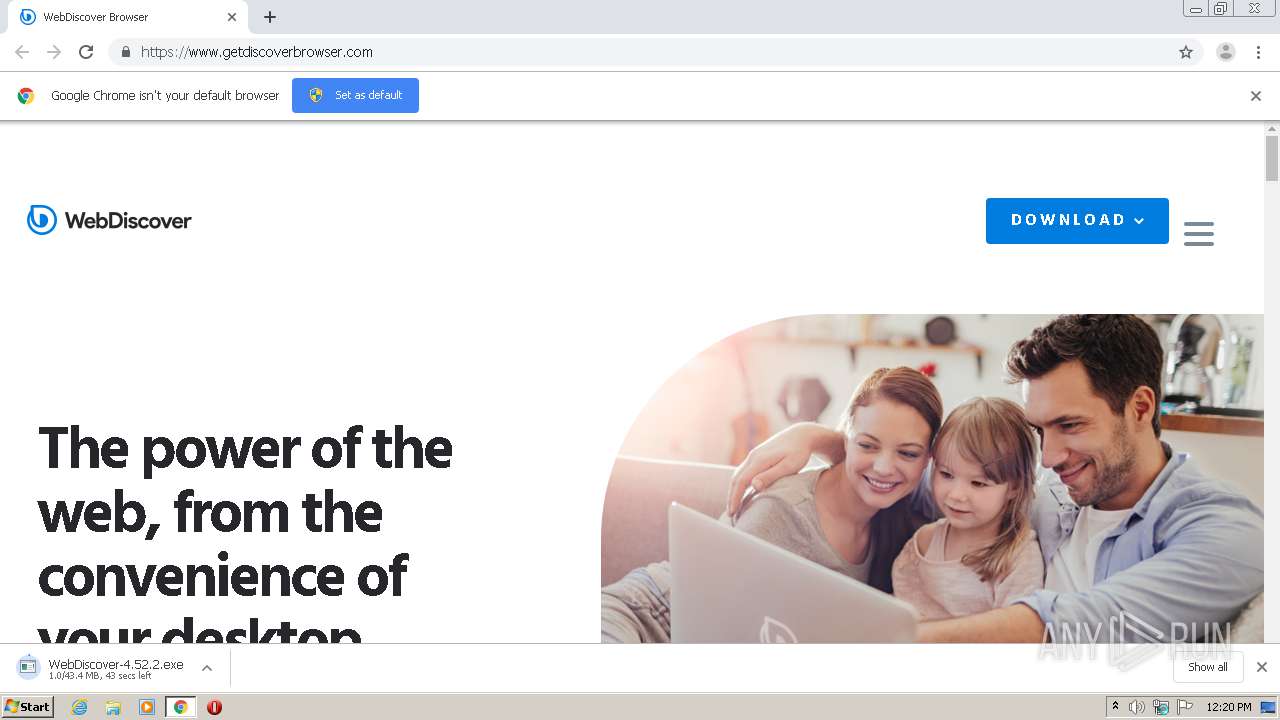The image size is (1280, 720).
Task: Close the downloads bar
Action: (1262, 667)
